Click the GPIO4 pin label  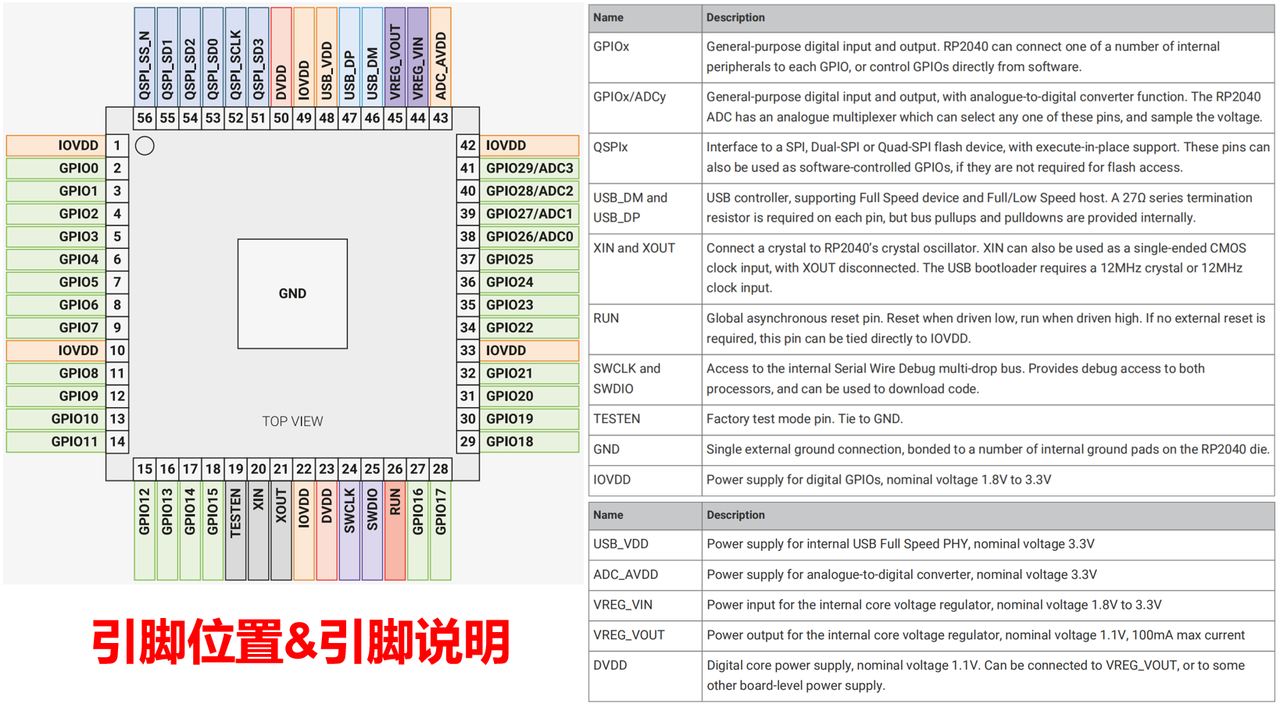[56, 259]
